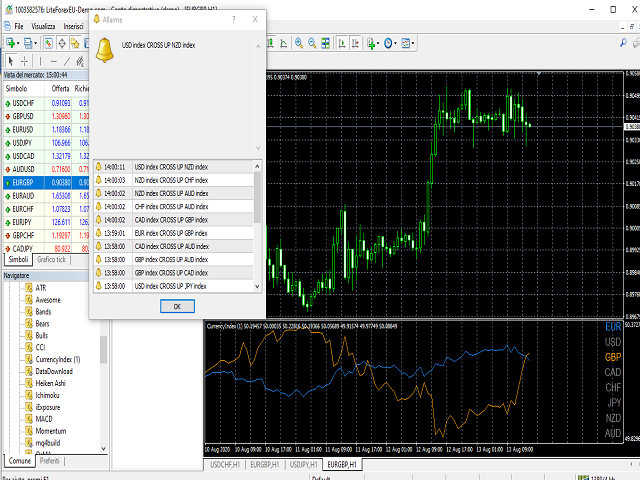Click the GBP label in currency legend

coord(613,357)
